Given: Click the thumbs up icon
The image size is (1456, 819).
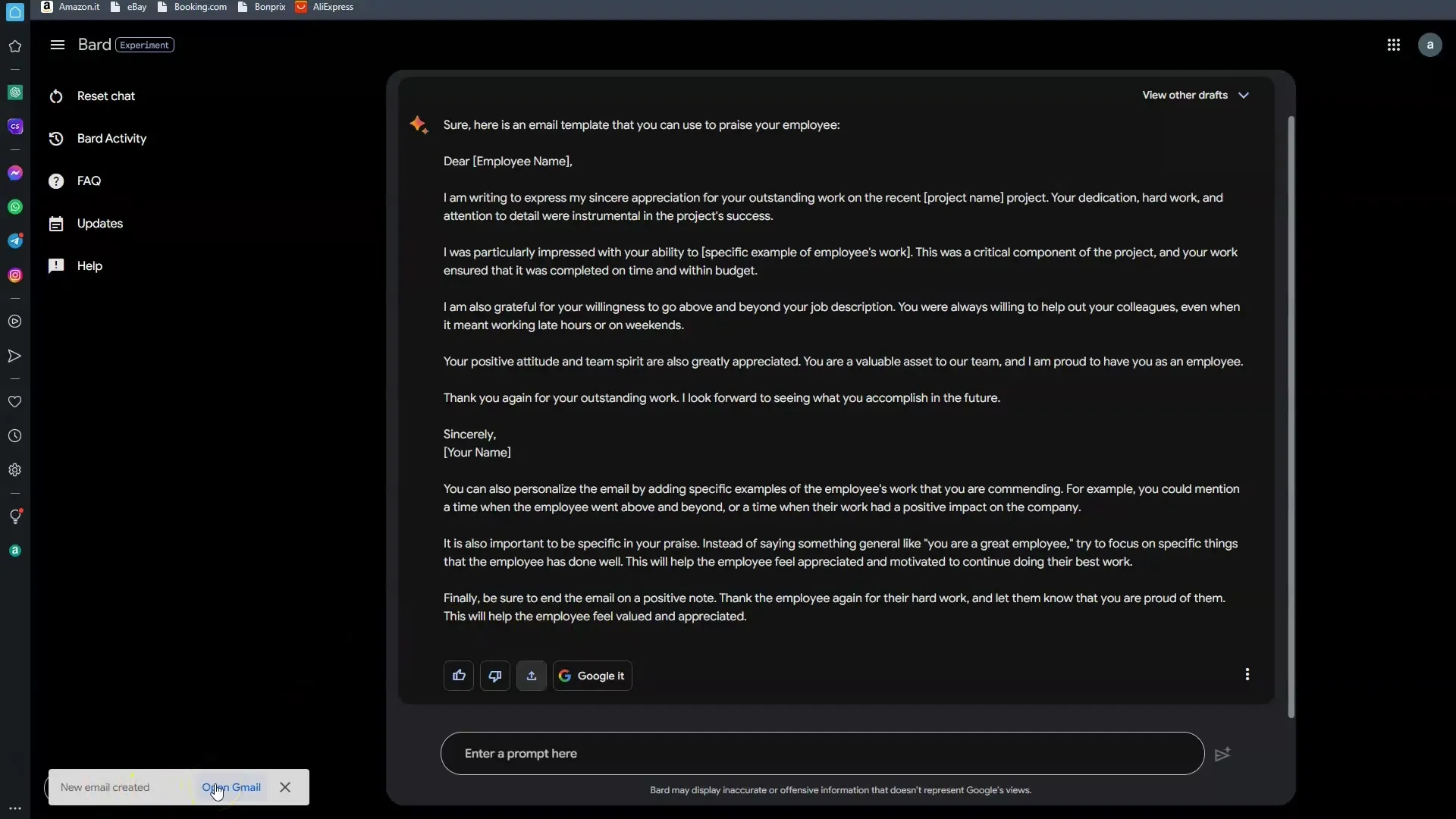Looking at the screenshot, I should 459,676.
